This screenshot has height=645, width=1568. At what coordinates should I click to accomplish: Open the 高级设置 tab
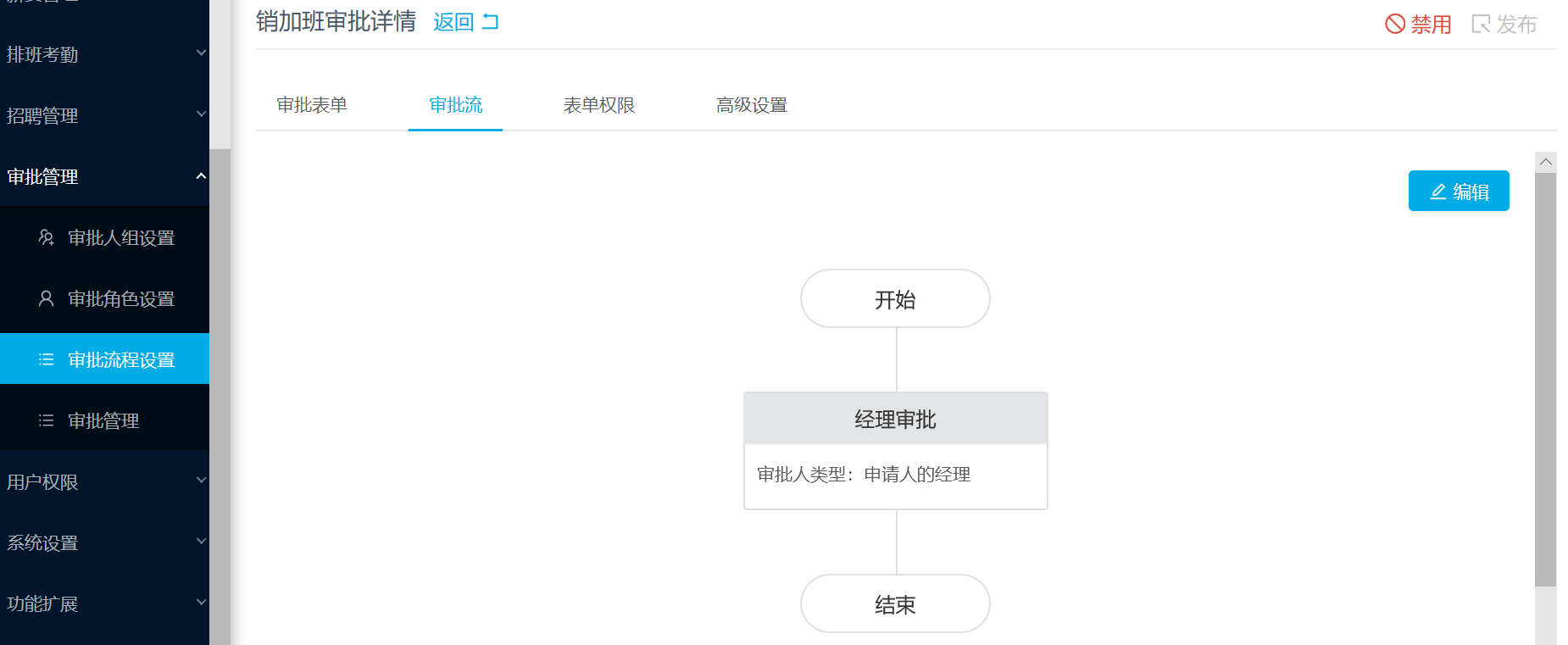752,105
